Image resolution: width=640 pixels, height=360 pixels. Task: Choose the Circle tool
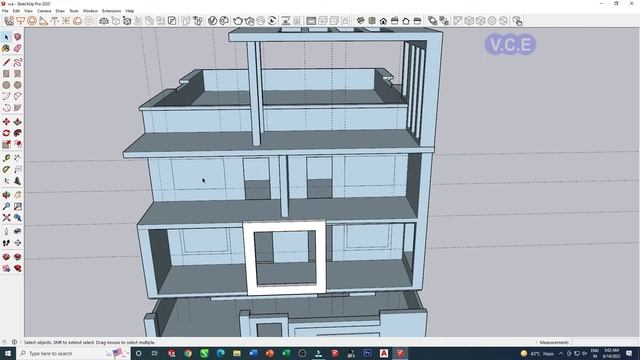(6, 85)
